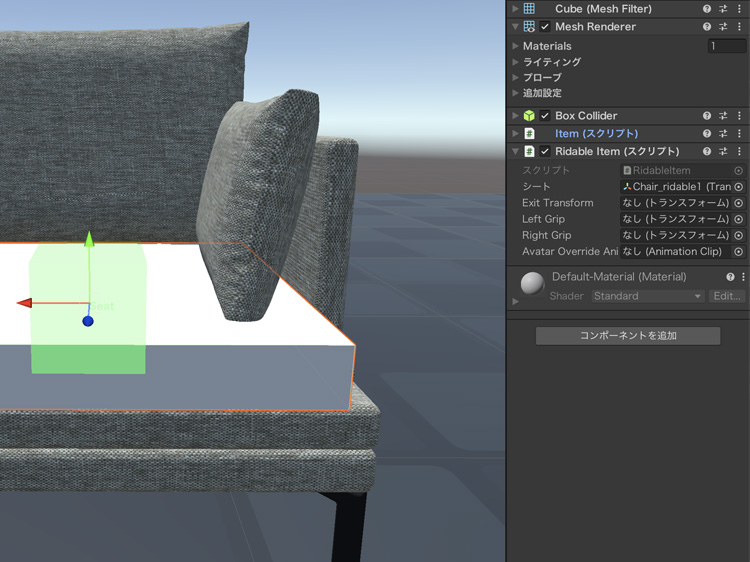
Task: Open the Shader Standard dropdown
Action: pyautogui.click(x=647, y=296)
